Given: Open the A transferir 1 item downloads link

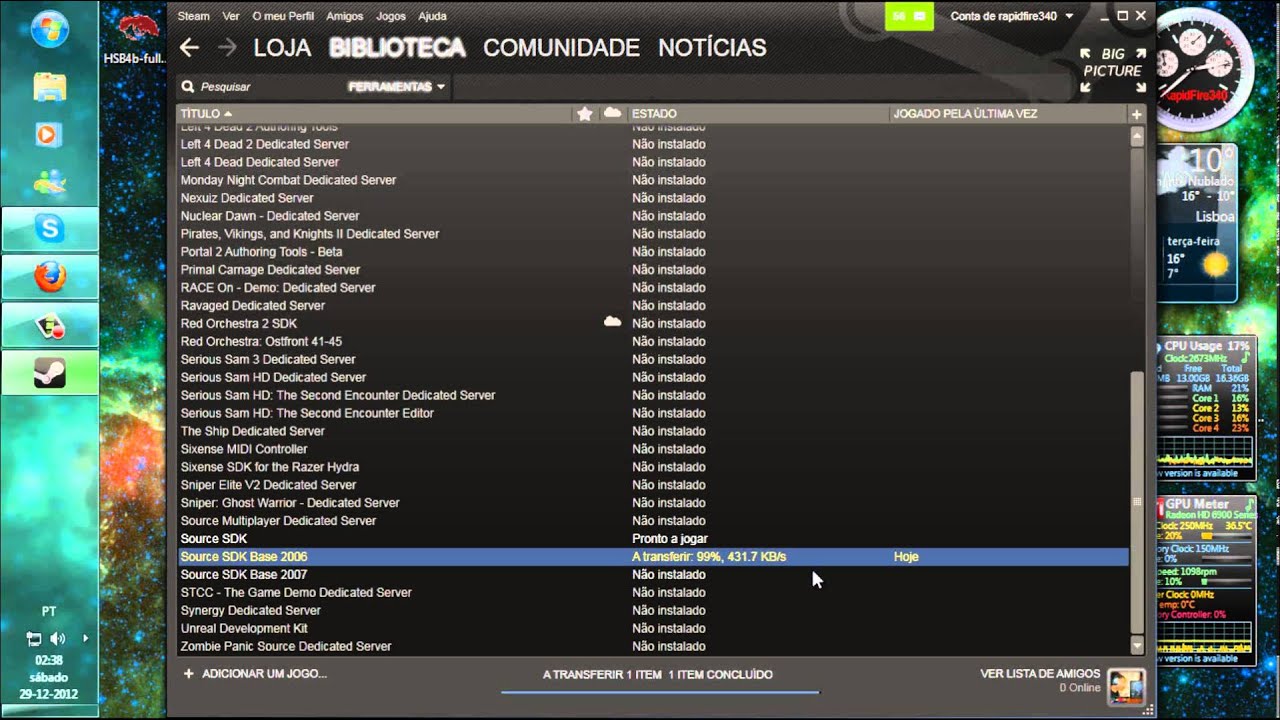Looking at the screenshot, I should (658, 675).
